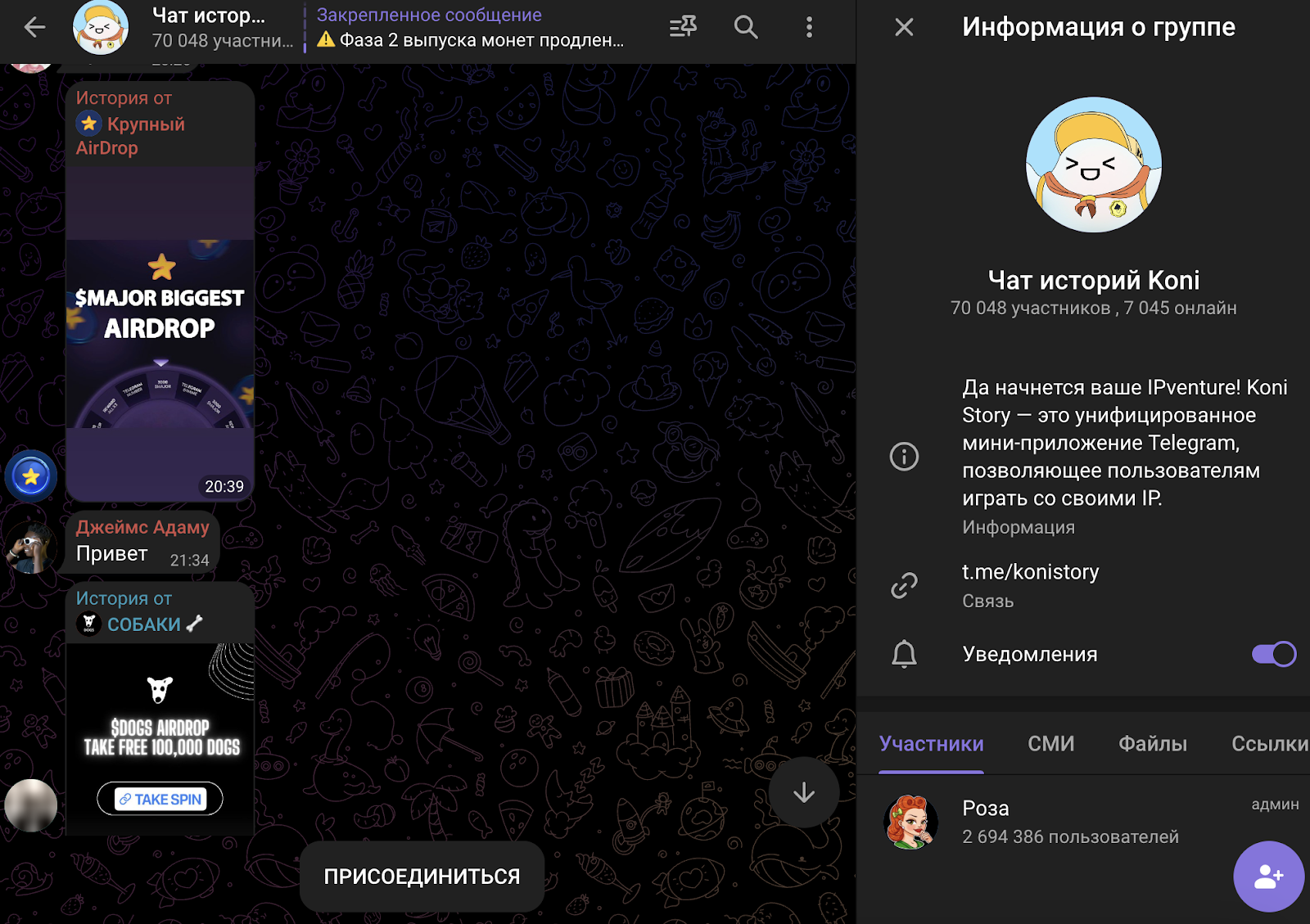Screen dimensions: 1310x924
Task: Close the group info panel
Action: tap(904, 28)
